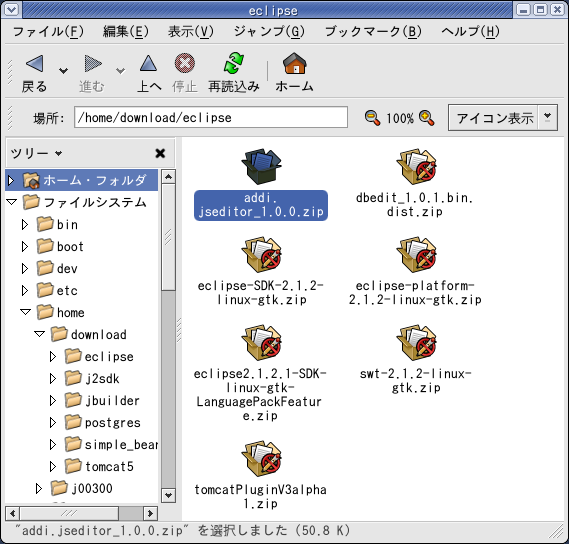
Task: Open the ヘルプ(H) menu
Action: [470, 32]
